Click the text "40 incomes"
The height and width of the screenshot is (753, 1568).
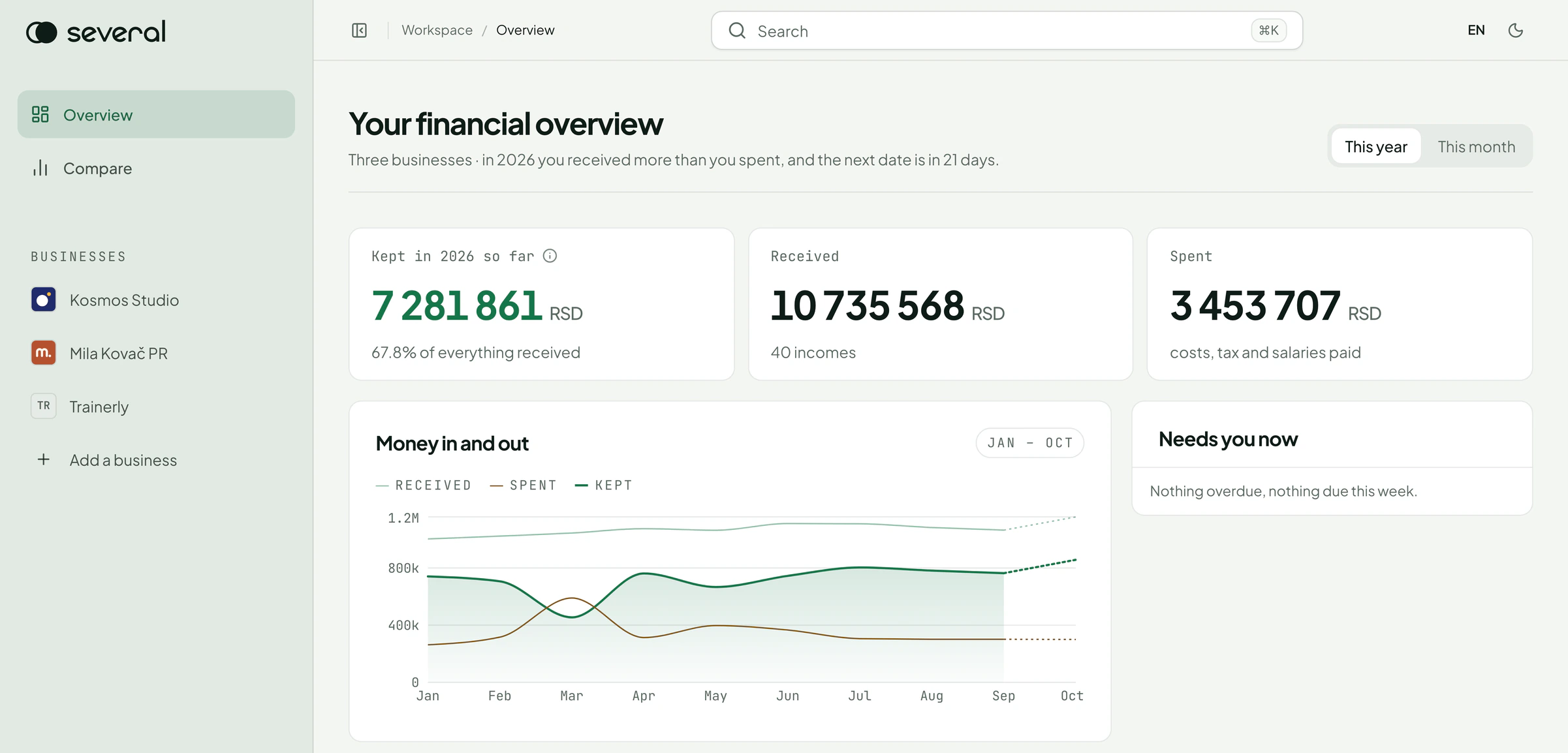coord(813,352)
